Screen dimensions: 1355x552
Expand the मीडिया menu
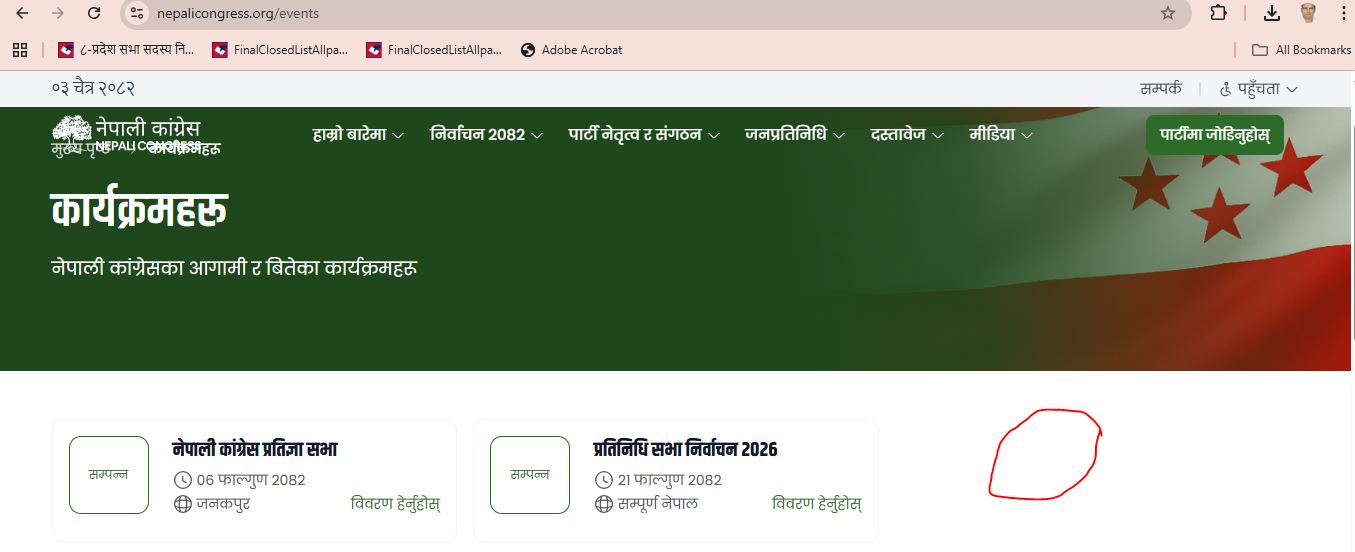[x=1001, y=134]
